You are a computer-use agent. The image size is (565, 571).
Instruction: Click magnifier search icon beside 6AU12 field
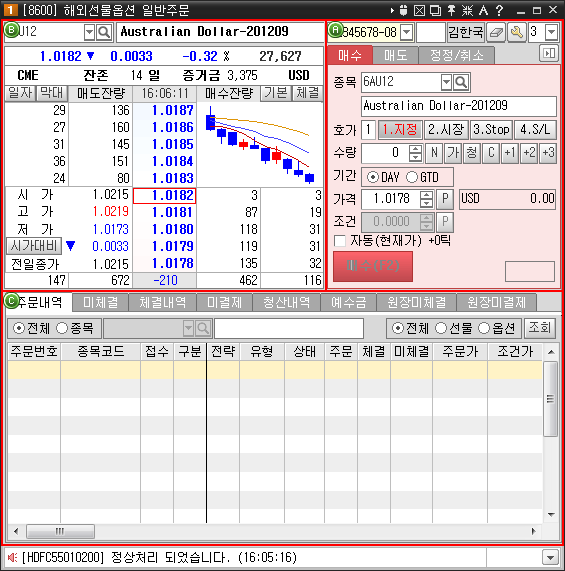coord(461,82)
